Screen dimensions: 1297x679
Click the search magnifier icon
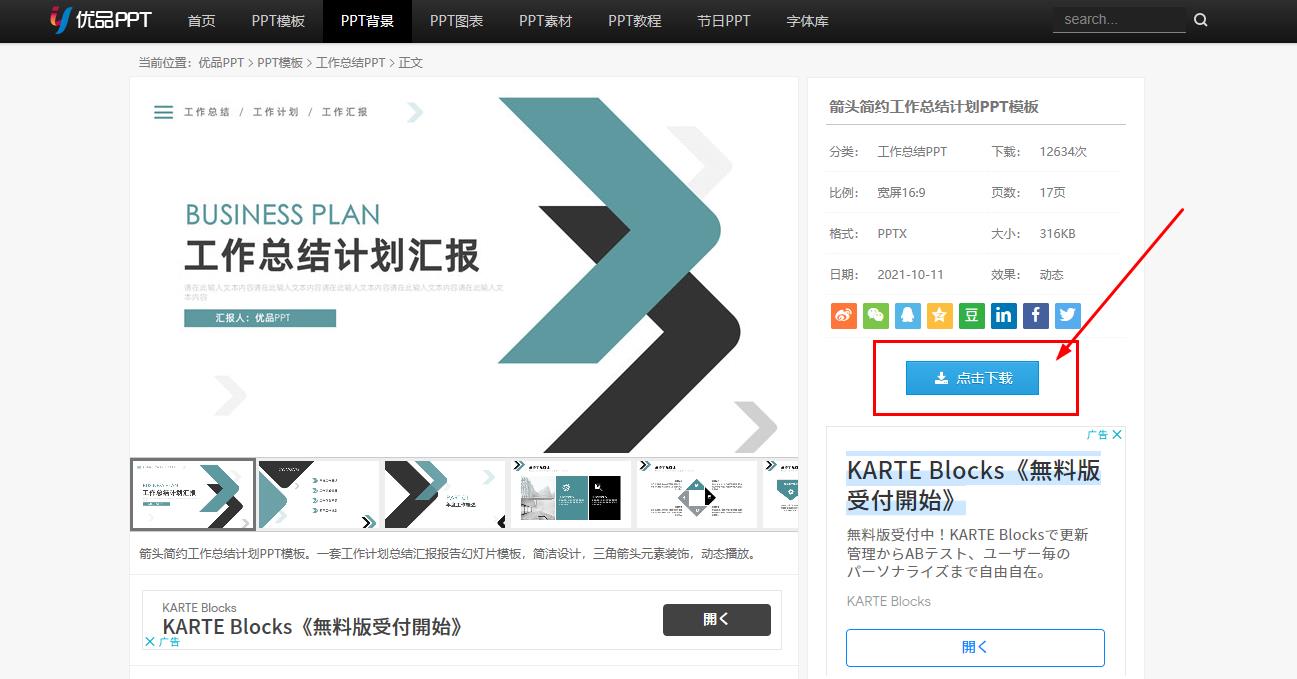1200,19
